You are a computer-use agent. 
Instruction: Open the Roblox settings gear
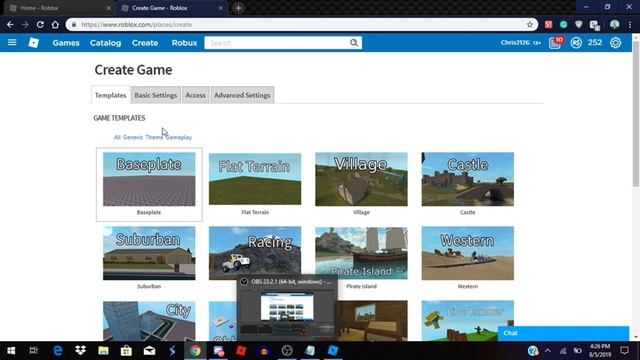616,42
